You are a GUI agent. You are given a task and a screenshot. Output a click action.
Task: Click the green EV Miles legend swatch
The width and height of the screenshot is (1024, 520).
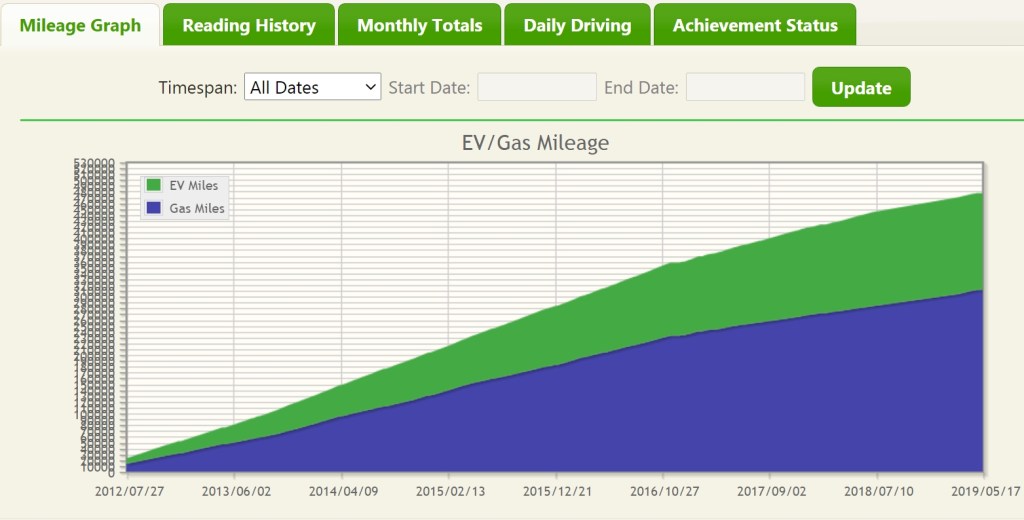[x=154, y=185]
